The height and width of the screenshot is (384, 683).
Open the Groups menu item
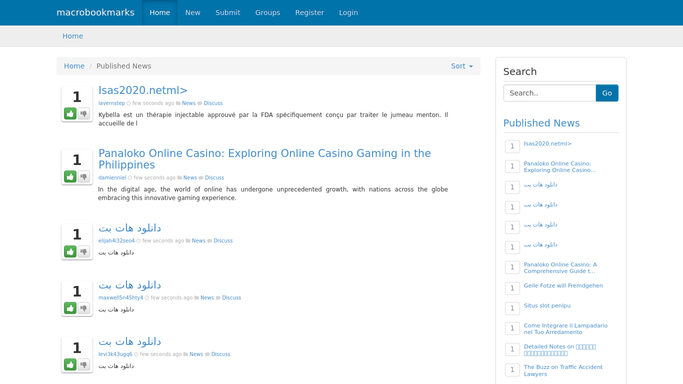267,13
